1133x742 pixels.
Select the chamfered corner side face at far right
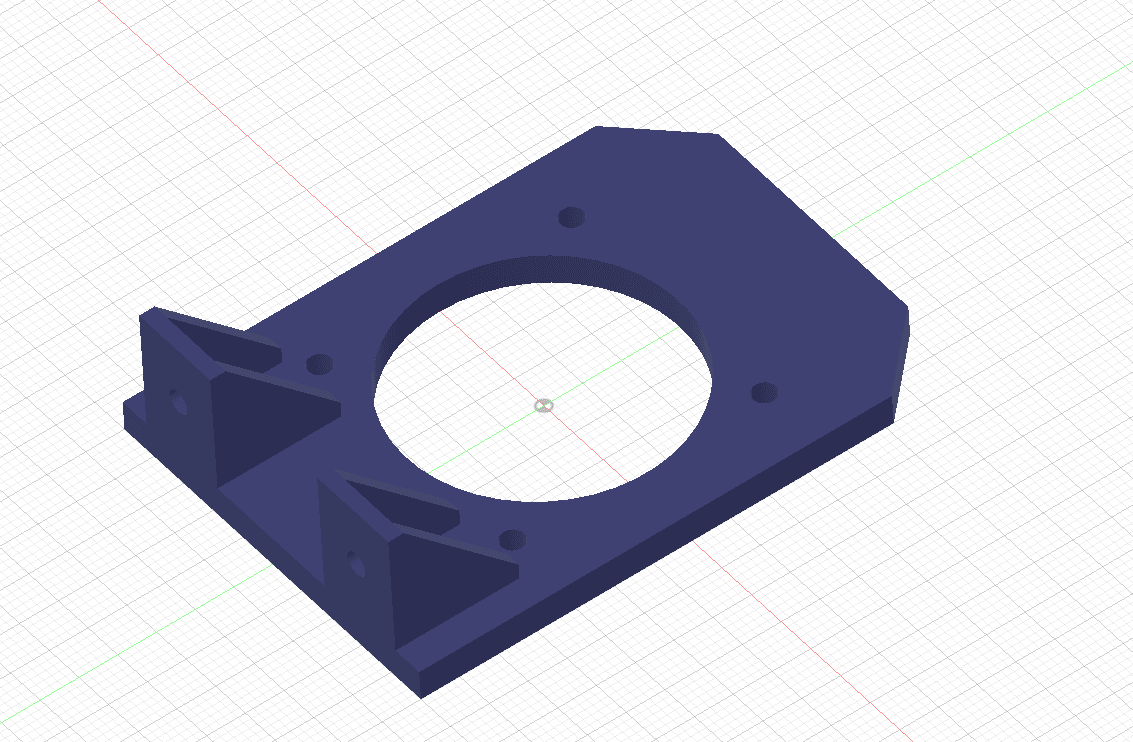coord(900,365)
